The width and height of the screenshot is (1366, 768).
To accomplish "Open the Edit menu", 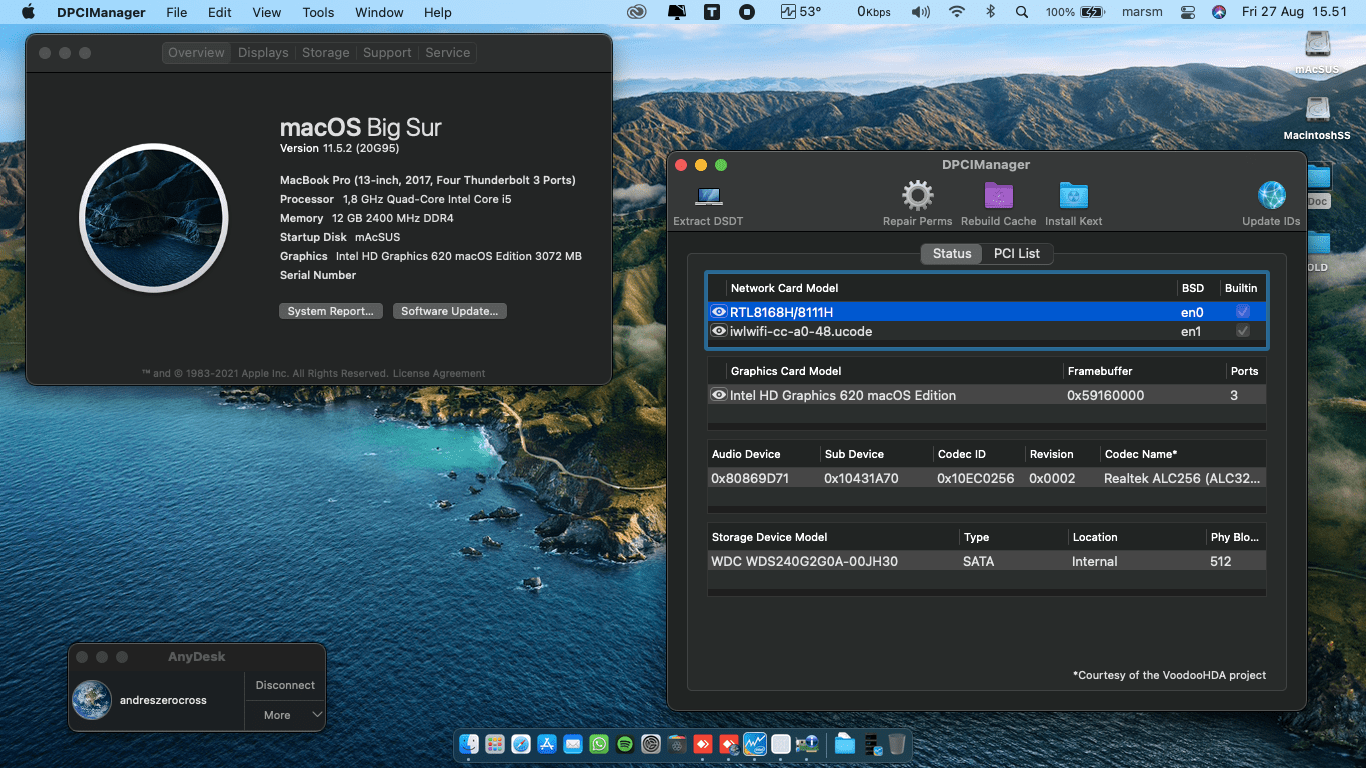I will pos(220,12).
